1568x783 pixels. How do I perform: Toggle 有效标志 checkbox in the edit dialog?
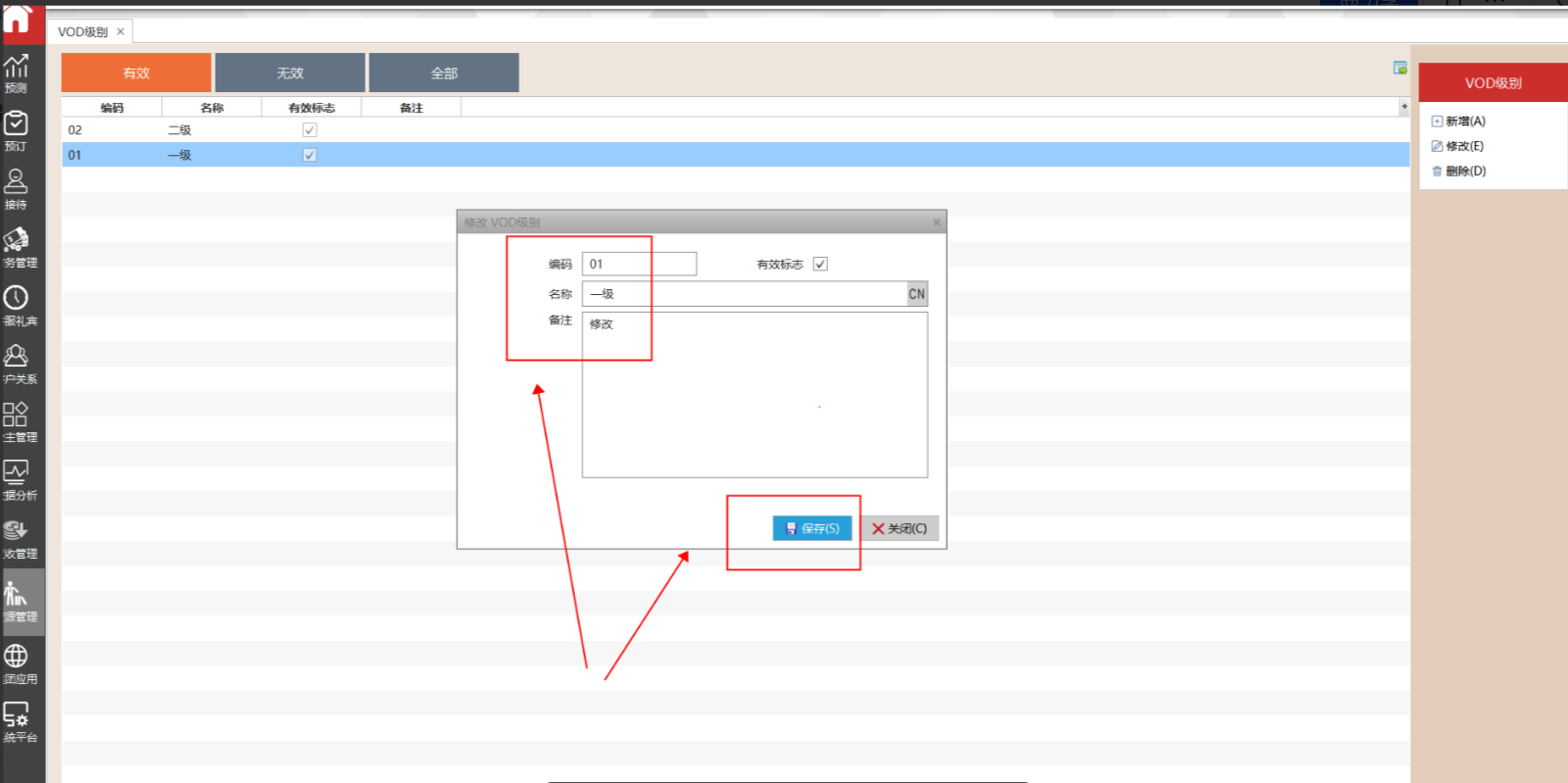pos(820,264)
